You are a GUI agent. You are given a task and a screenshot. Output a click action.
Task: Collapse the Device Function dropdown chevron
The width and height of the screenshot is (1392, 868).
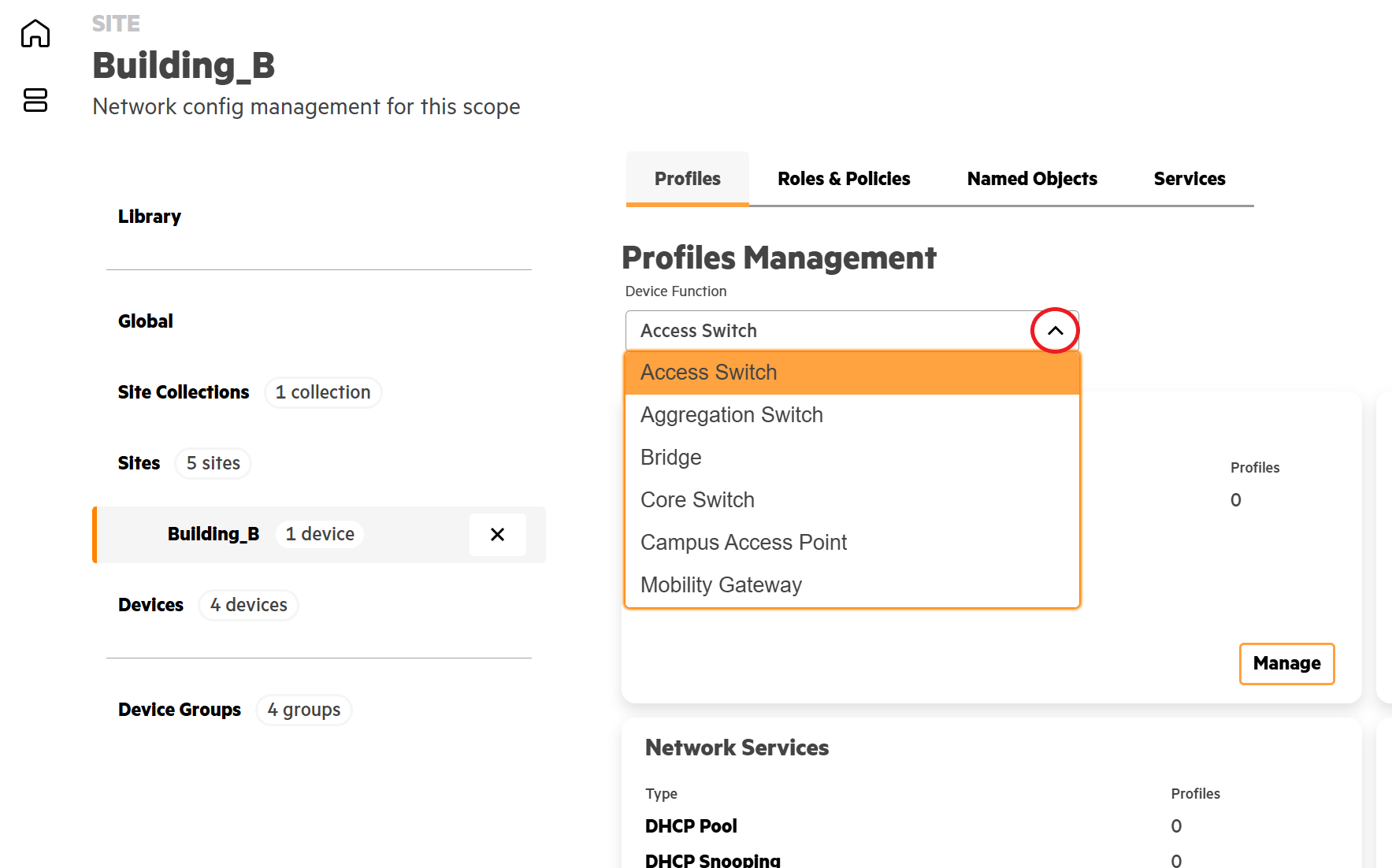click(1055, 331)
